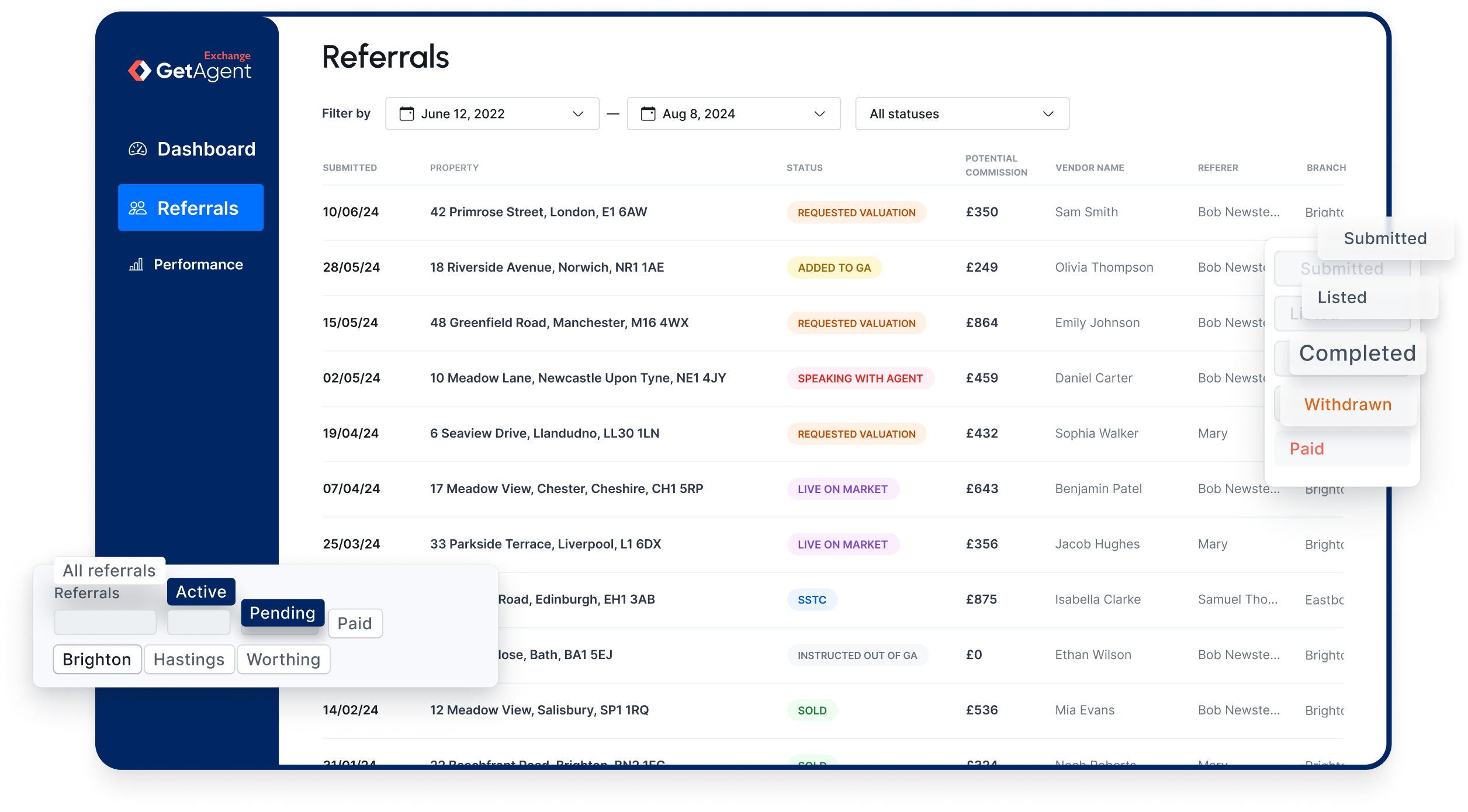Toggle the Brighton branch chip
The width and height of the screenshot is (1468, 812).
tap(97, 659)
